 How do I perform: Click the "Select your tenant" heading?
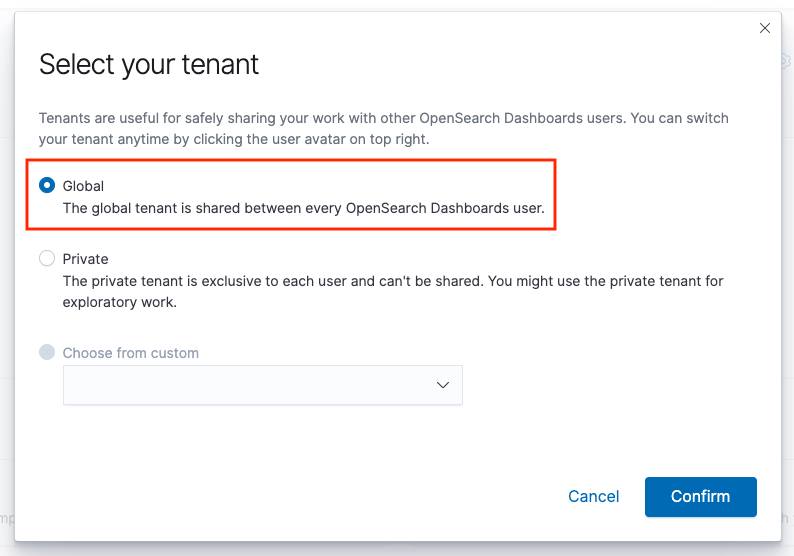coord(148,64)
